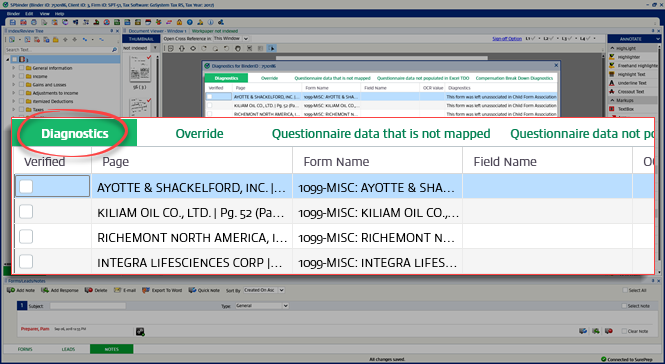The image size is (665, 364).
Task: Click the padlock icon in main toolbar
Action: tap(179, 22)
